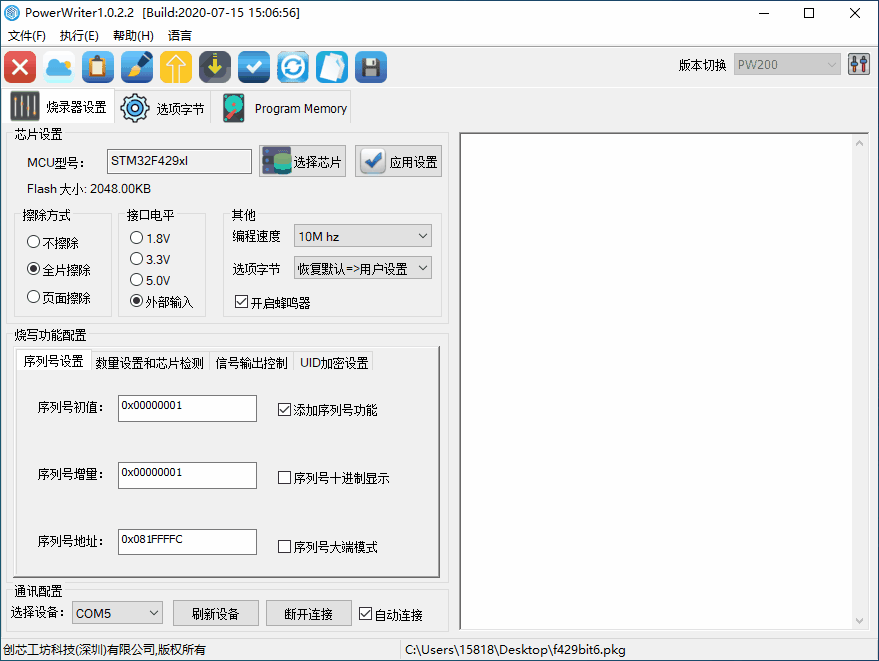This screenshot has height=661, width=879.
Task: Click the 应用设置 button
Action: point(399,161)
